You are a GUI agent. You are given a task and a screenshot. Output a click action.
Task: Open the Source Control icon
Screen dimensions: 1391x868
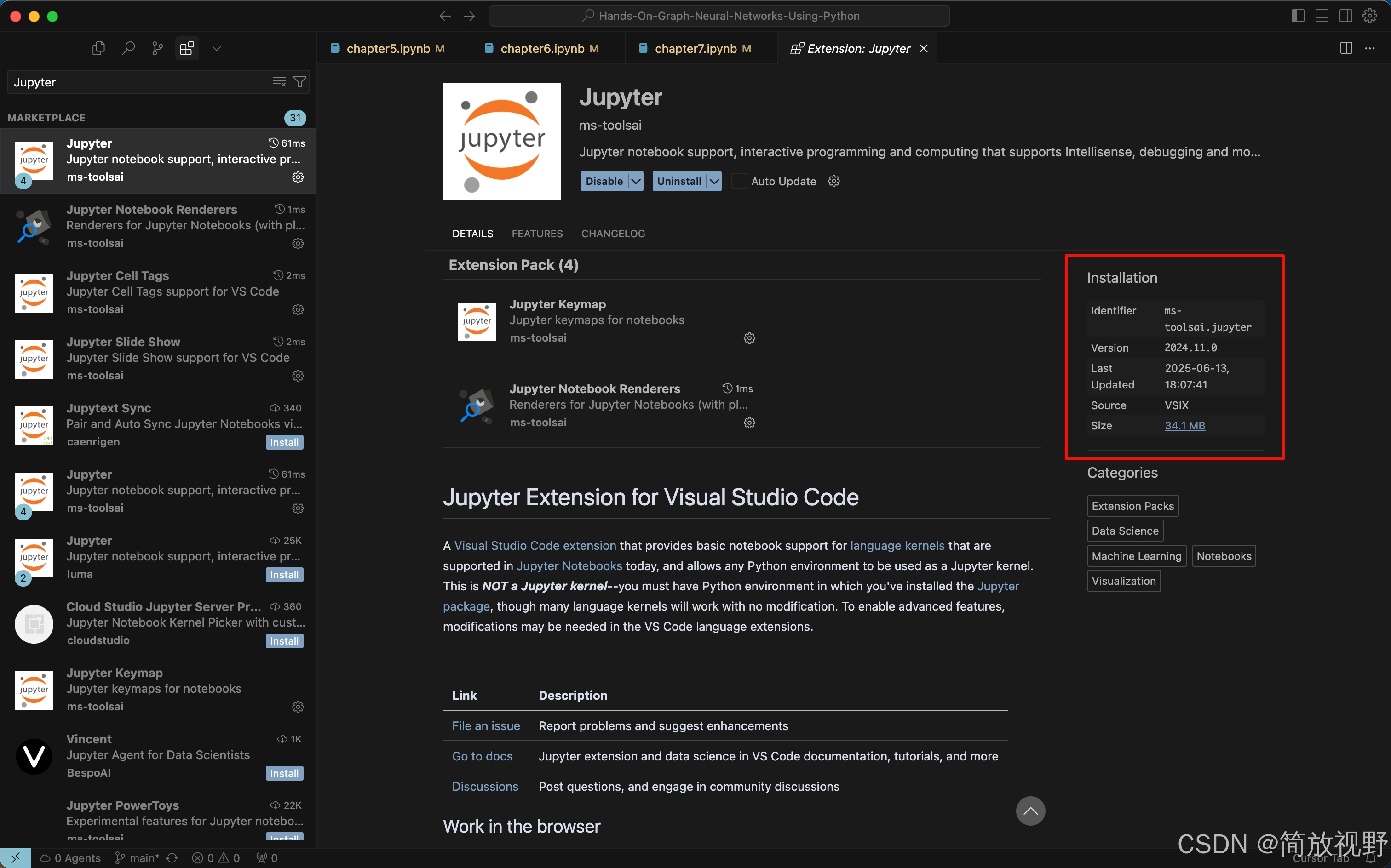[157, 49]
